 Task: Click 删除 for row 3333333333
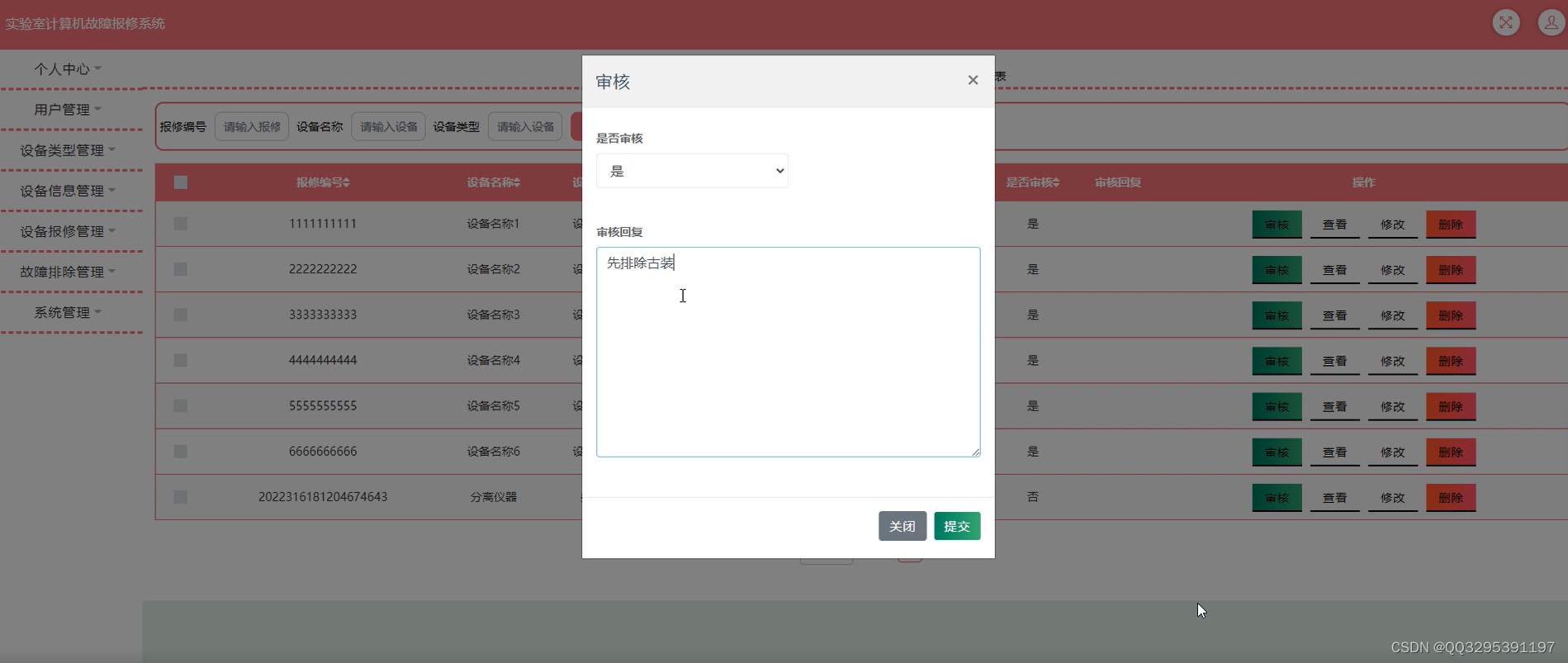pyautogui.click(x=1451, y=315)
